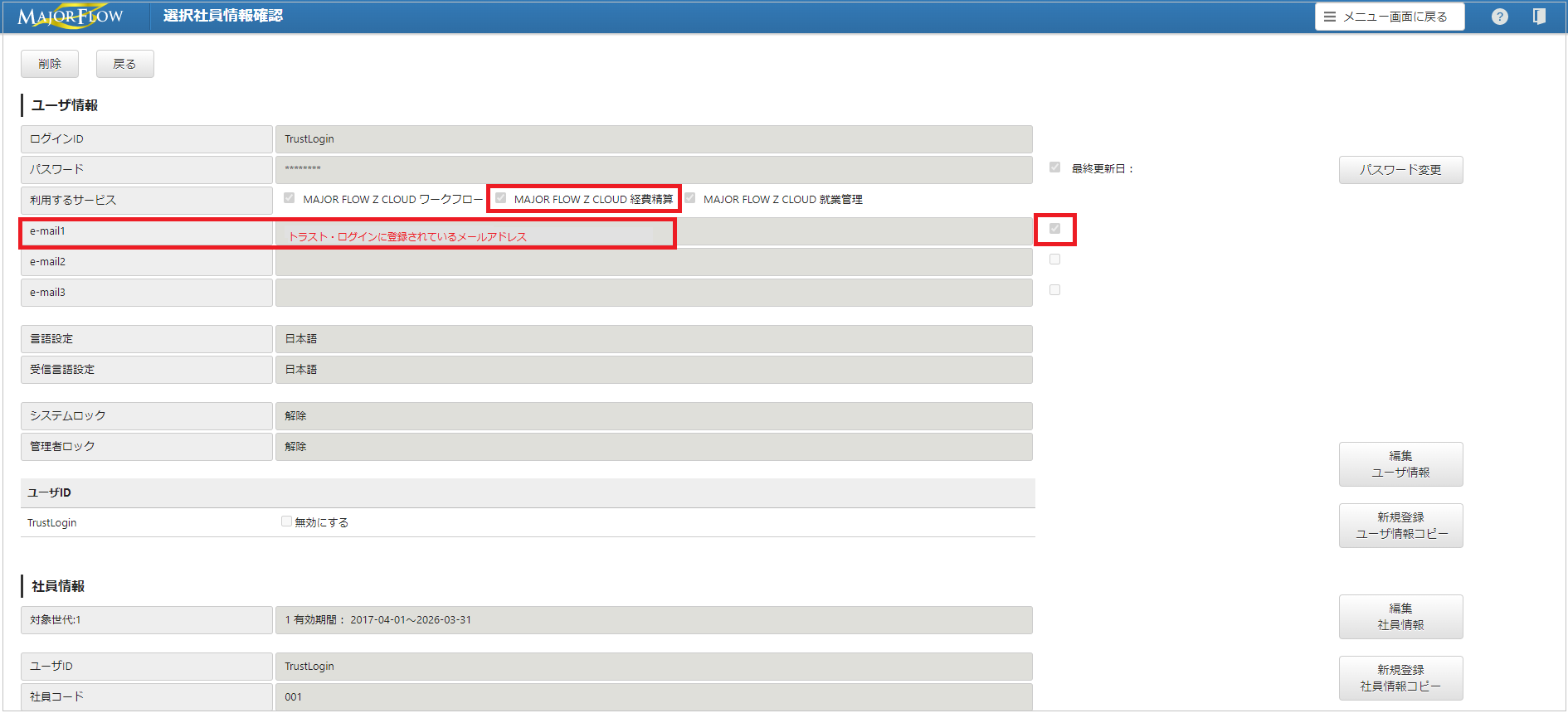This screenshot has width=1568, height=713.
Task: Click the システムロック field showing 解除
Action: 654,416
